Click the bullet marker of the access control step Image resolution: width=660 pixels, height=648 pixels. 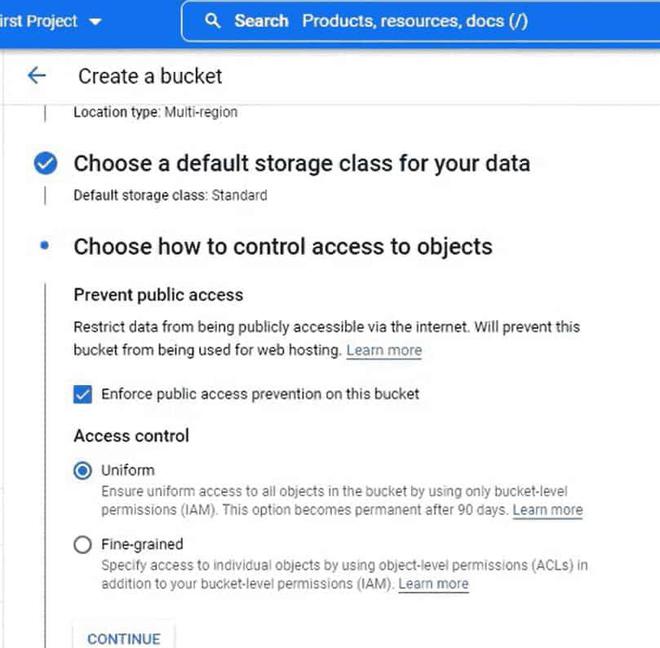tap(45, 246)
